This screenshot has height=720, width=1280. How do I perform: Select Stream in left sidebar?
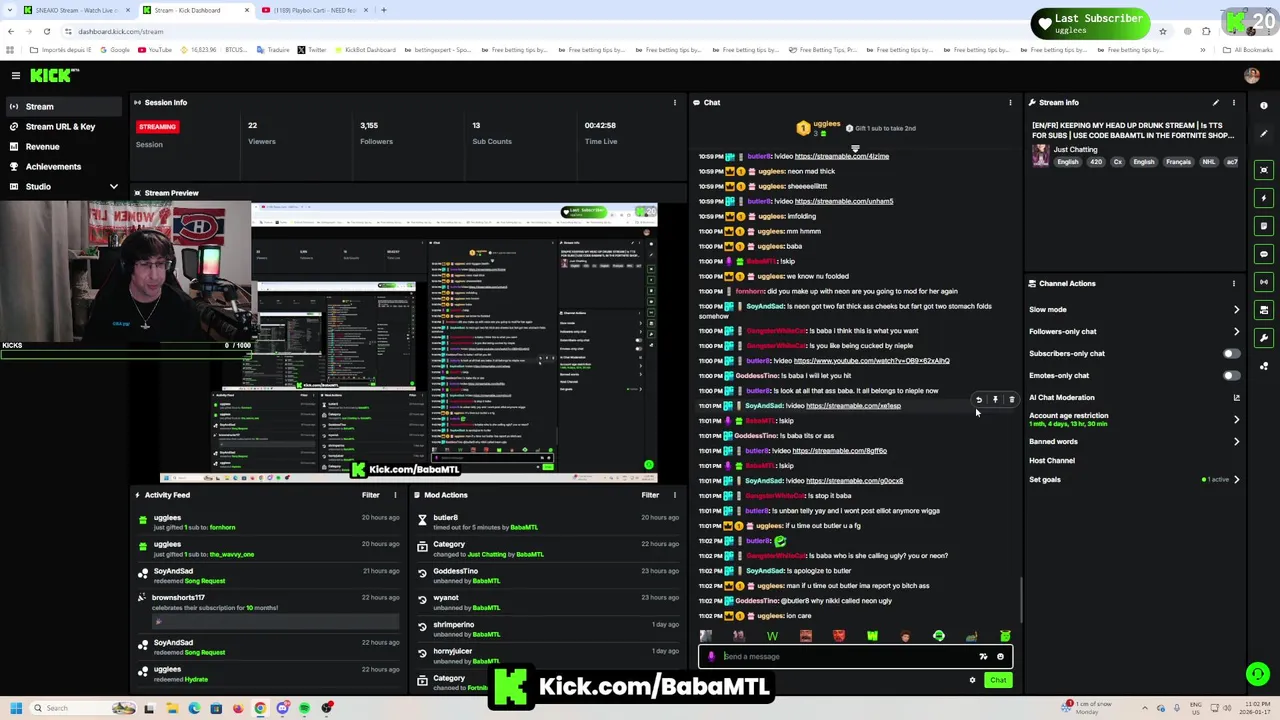point(63,106)
